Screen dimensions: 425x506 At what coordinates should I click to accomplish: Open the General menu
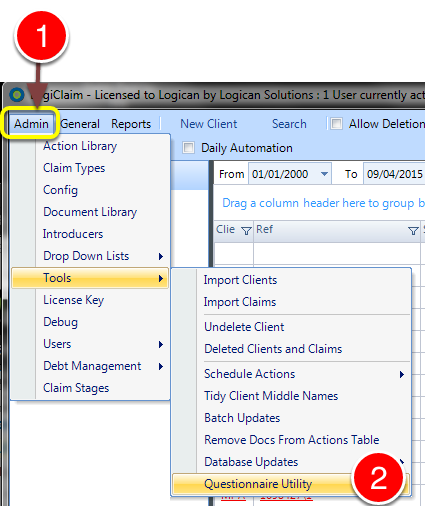pos(80,124)
